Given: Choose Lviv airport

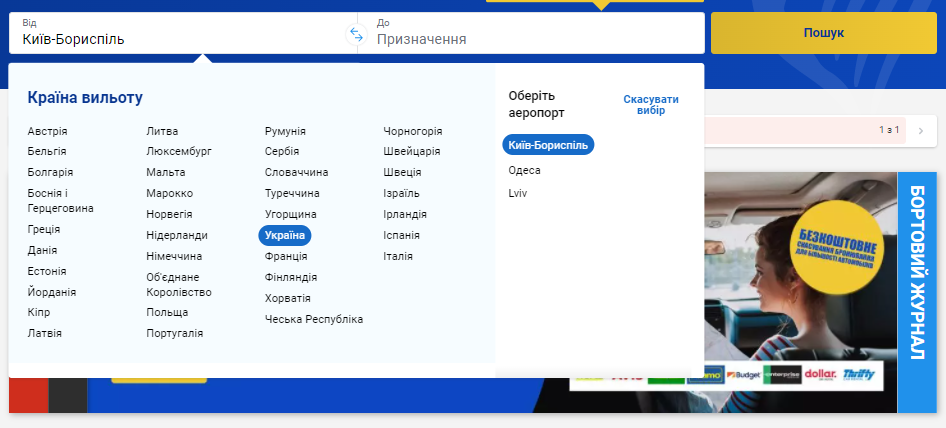Looking at the screenshot, I should coord(518,193).
